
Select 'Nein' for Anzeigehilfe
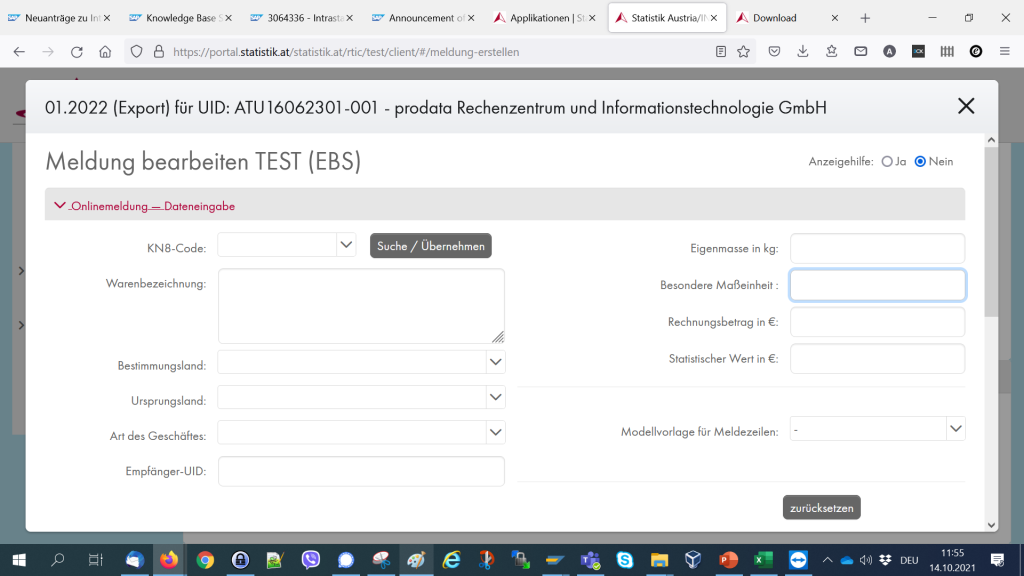tap(920, 161)
